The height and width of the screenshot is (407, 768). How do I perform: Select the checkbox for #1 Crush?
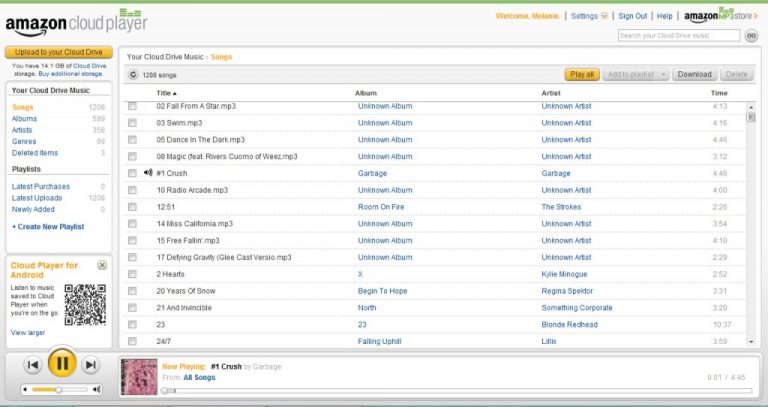tap(132, 173)
